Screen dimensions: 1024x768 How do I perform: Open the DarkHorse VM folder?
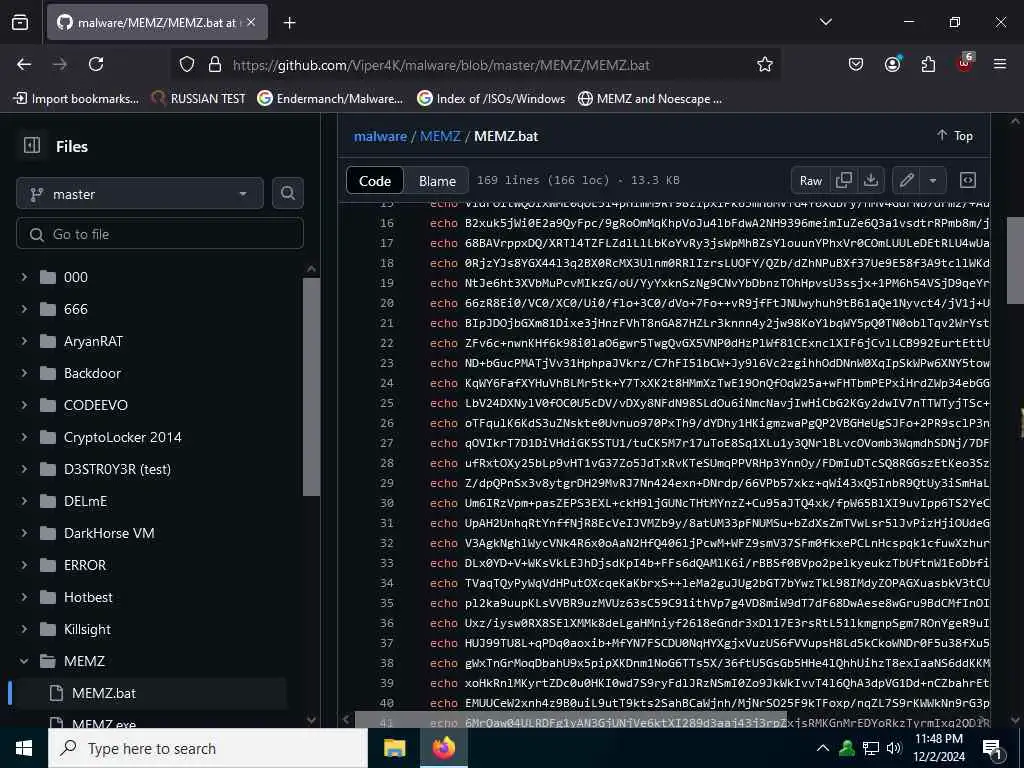coord(109,533)
